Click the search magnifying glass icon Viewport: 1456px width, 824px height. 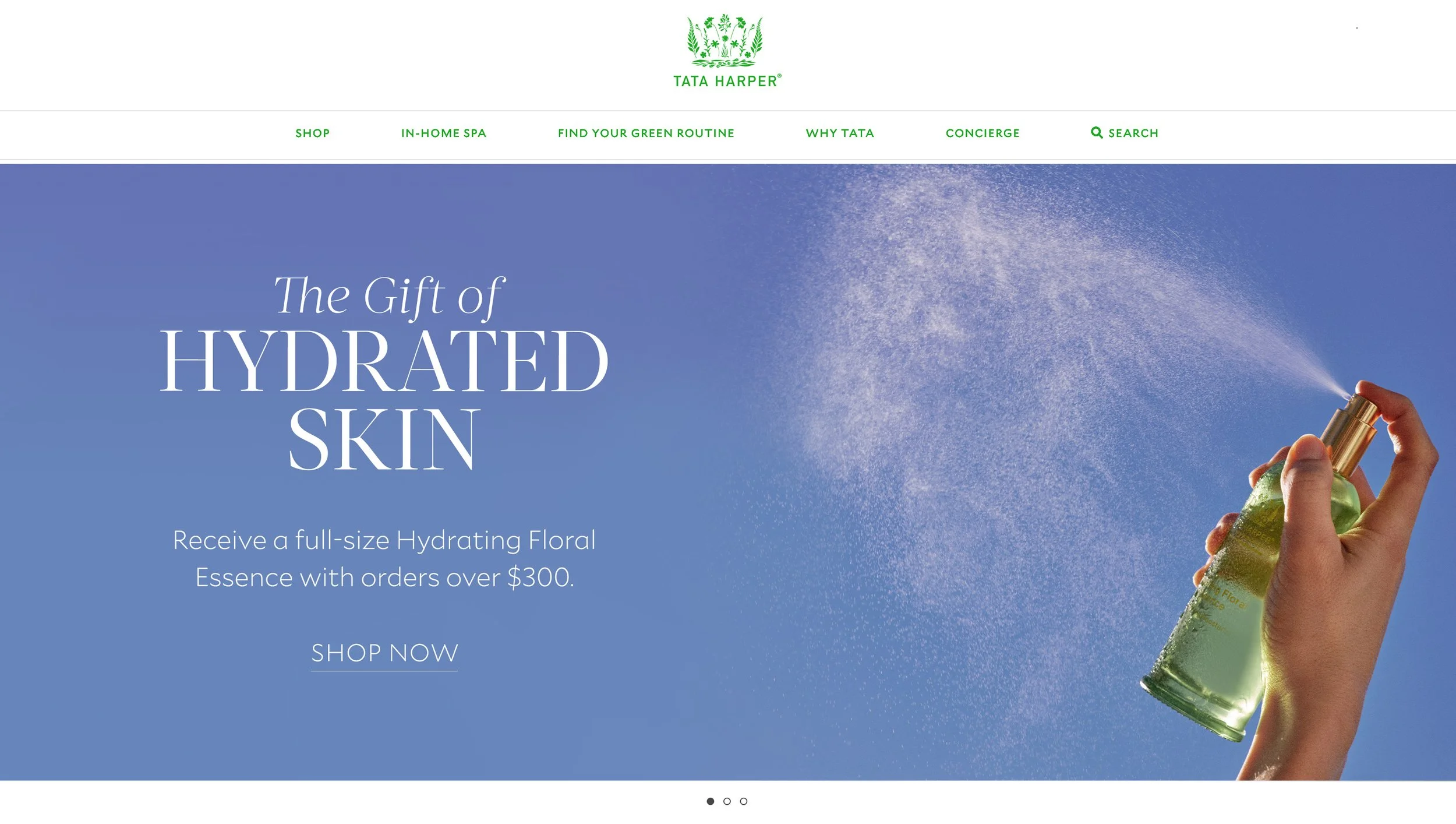[x=1096, y=132]
